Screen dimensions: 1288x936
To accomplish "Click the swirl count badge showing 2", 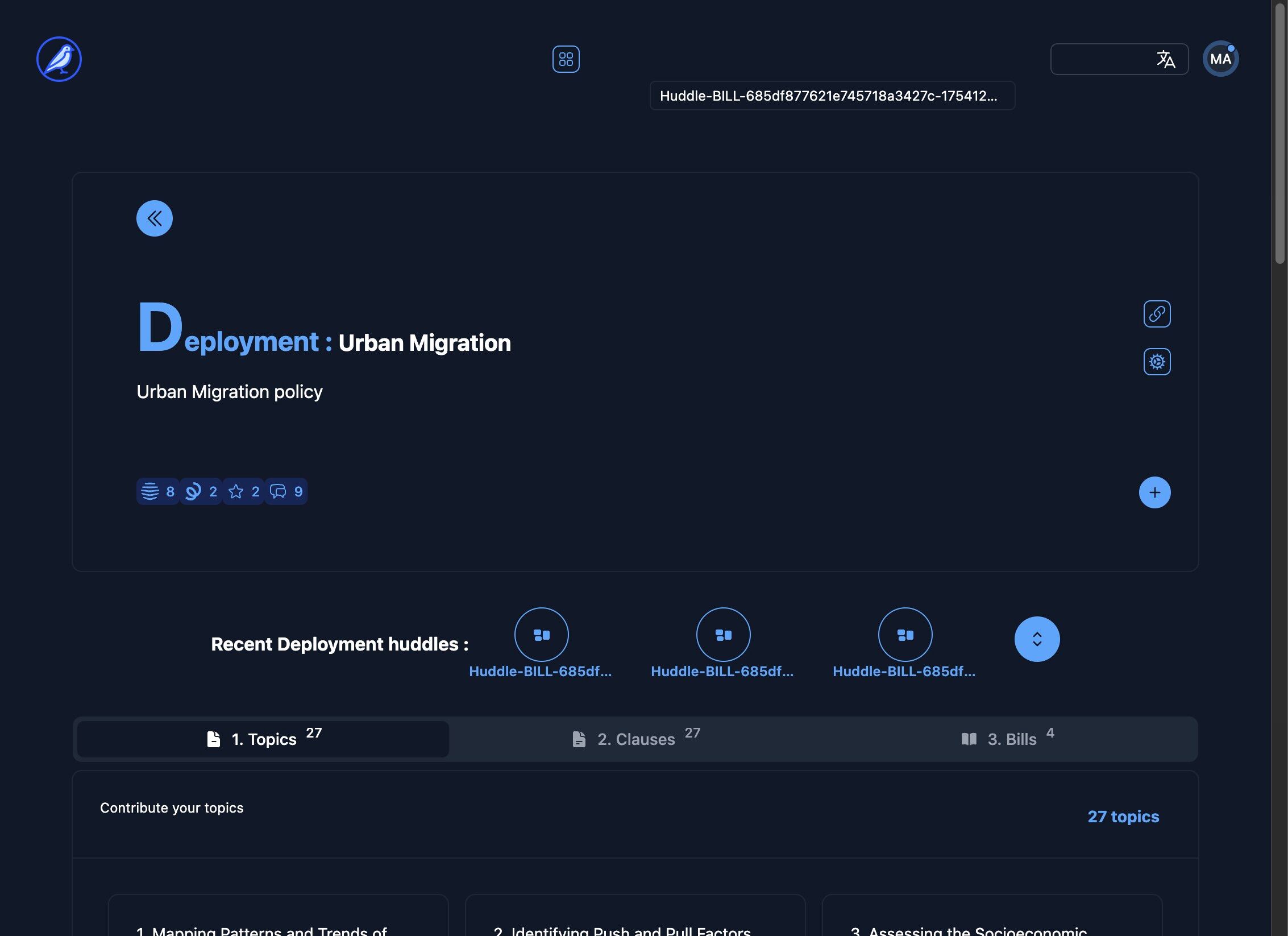I will click(x=201, y=491).
